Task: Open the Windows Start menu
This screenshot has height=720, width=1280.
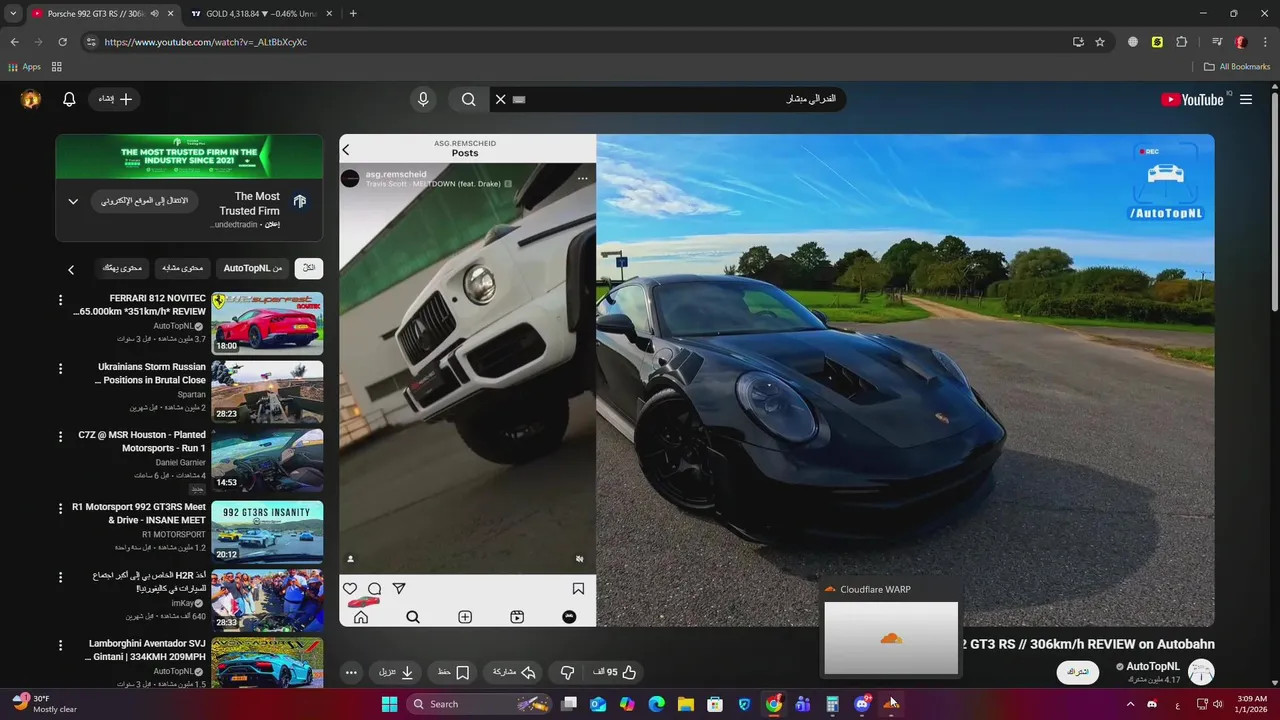Action: point(389,704)
